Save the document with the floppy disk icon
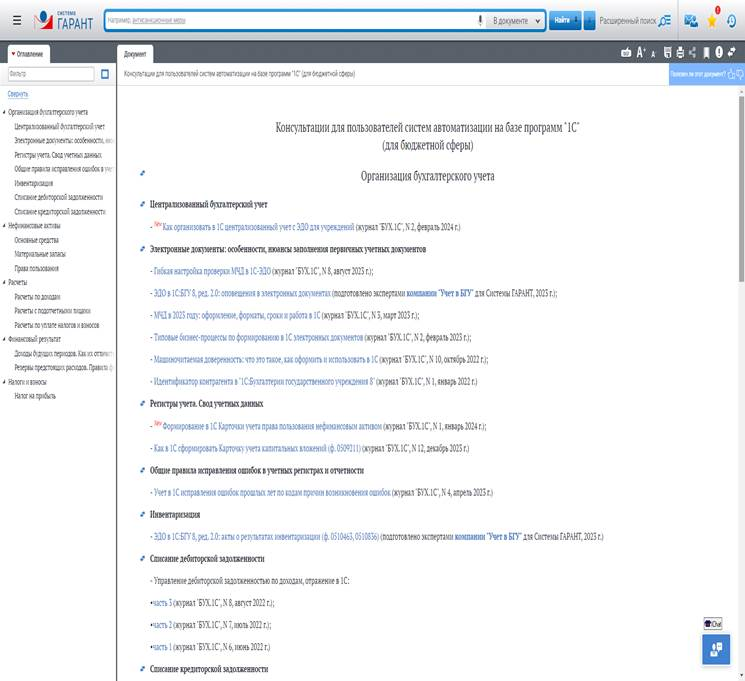This screenshot has width=745, height=681. (668, 53)
